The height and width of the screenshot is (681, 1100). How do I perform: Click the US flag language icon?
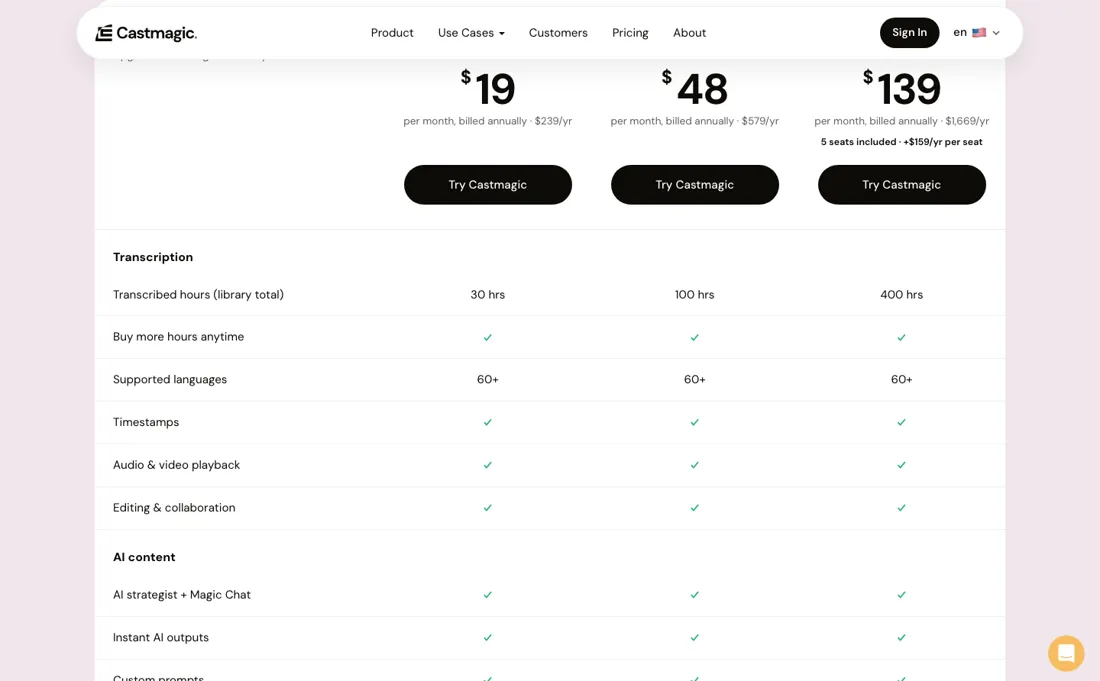979,32
